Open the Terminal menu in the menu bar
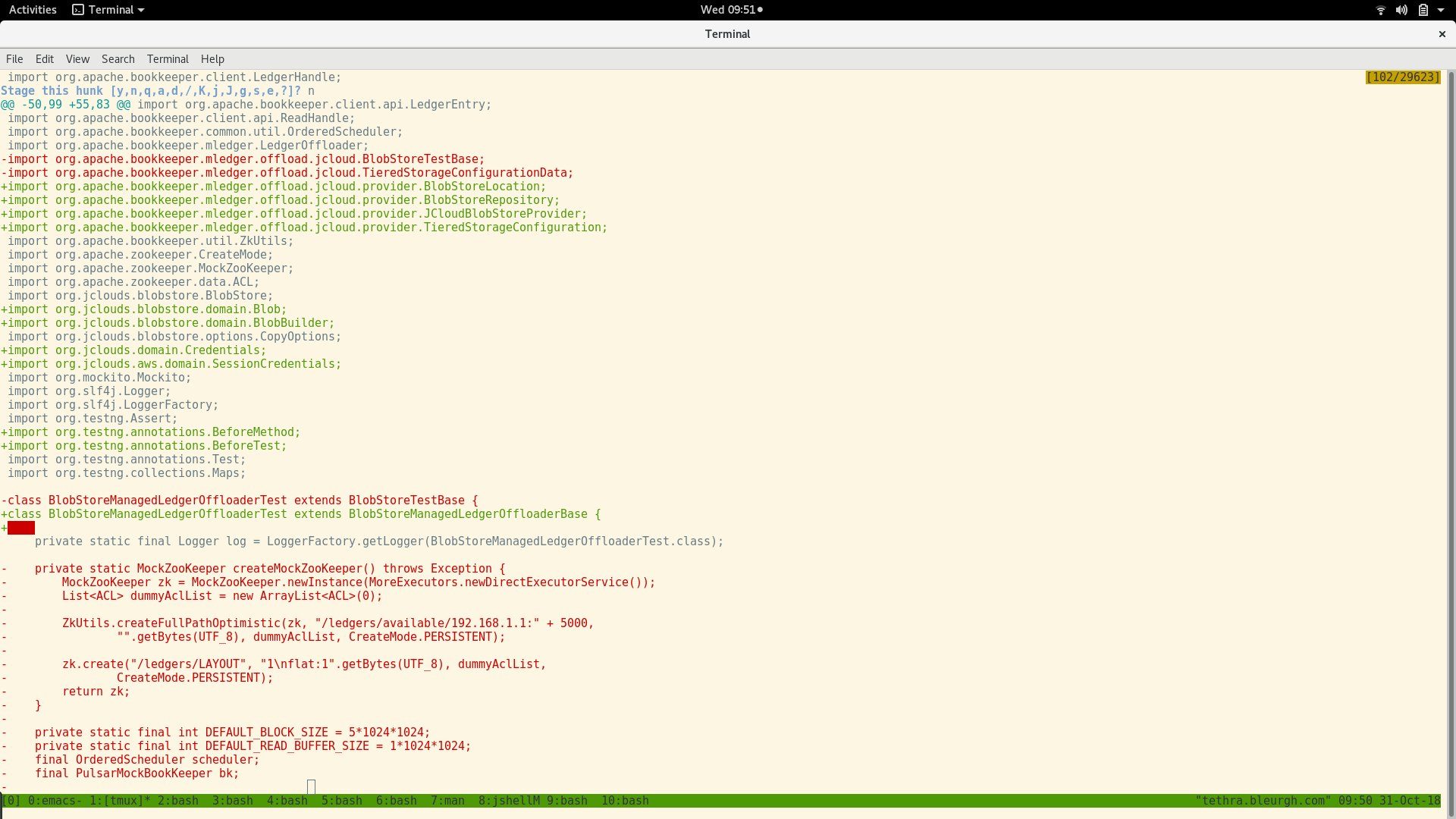This screenshot has height=819, width=1456. 168,58
